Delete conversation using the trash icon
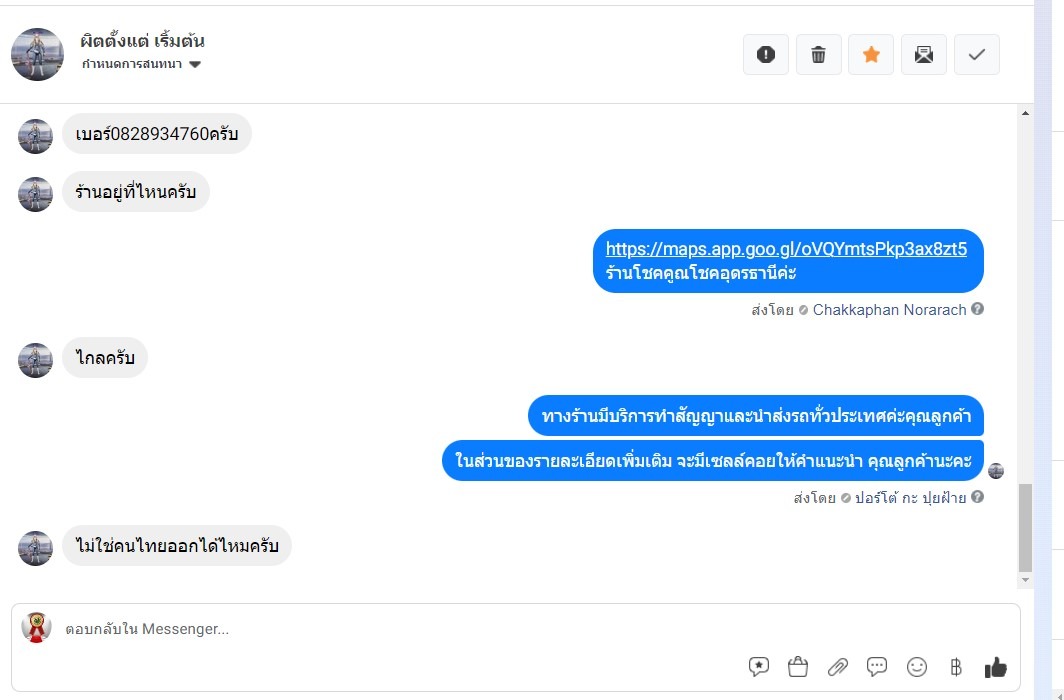1064x700 pixels. [818, 54]
